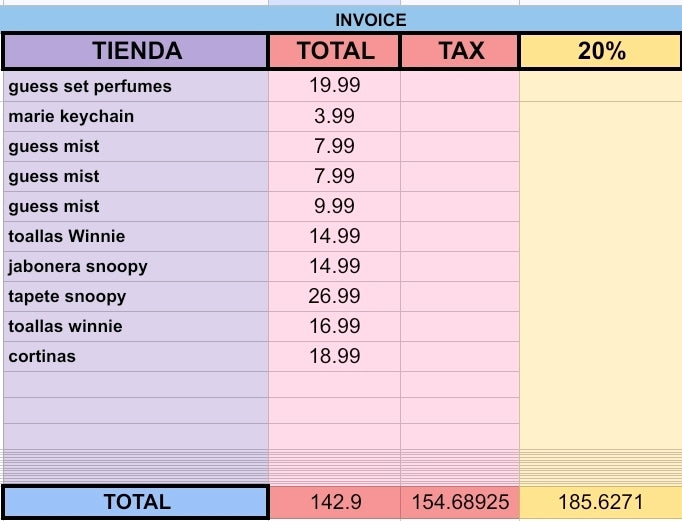This screenshot has width=682, height=521.
Task: Select the TIENDA header cell
Action: coord(136,51)
